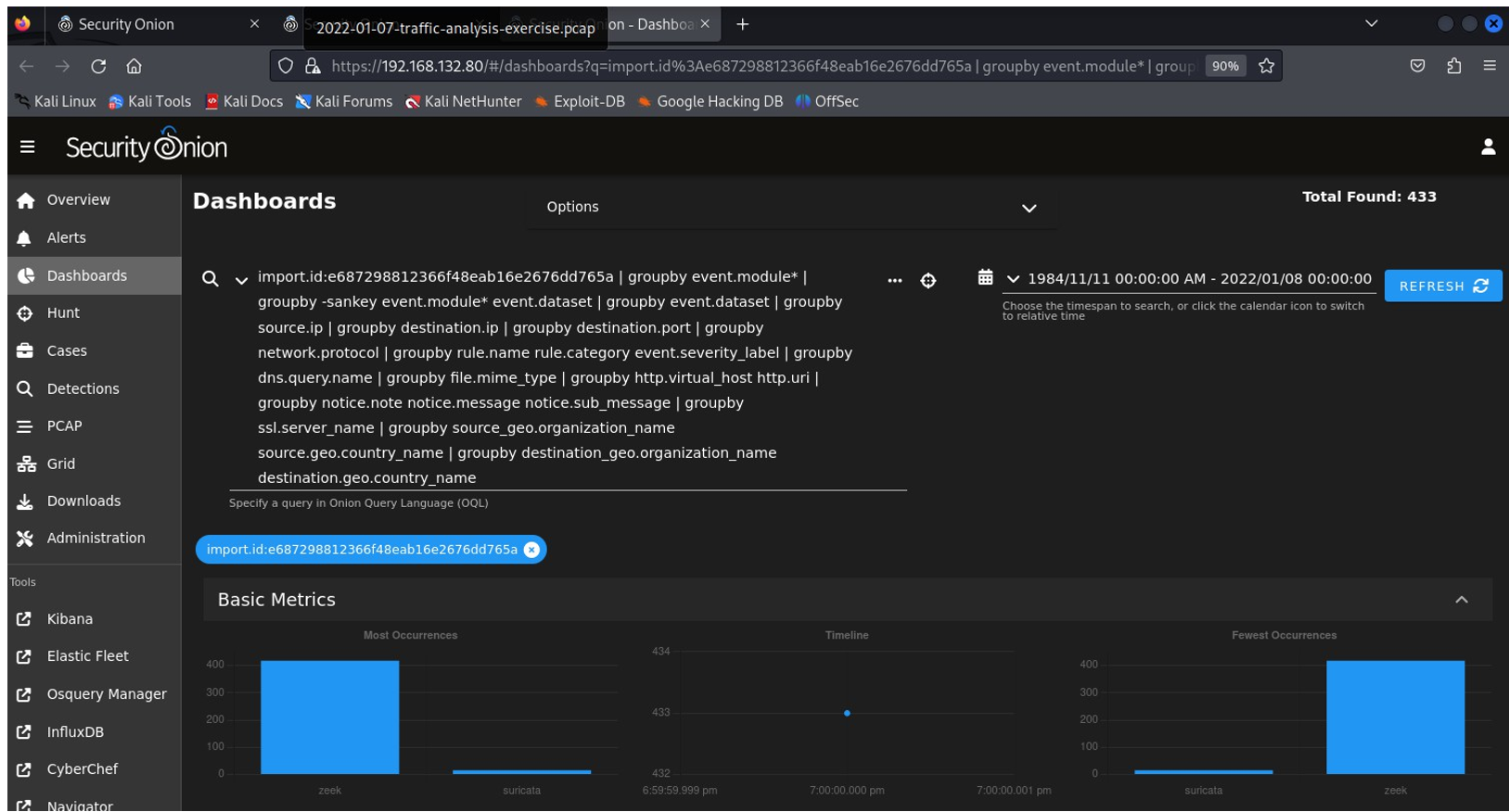
Task: Open the query history chevron dropdown
Action: coord(241,280)
